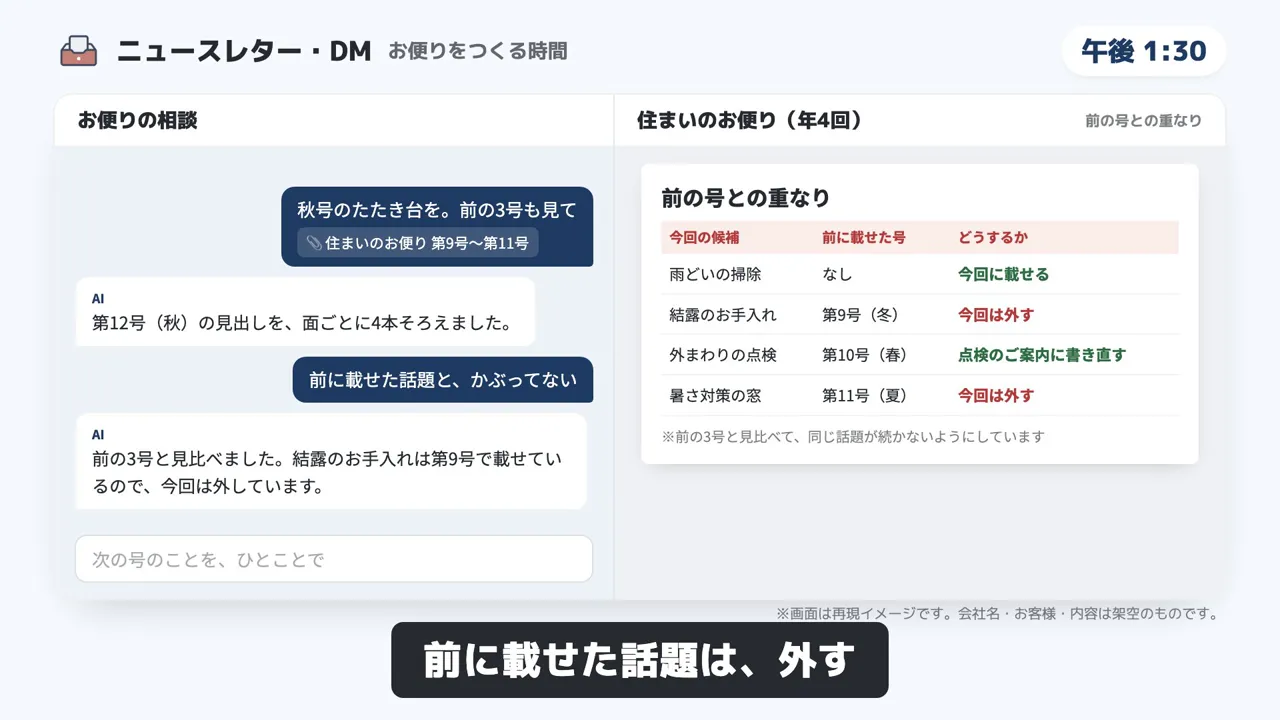This screenshot has width=1280, height=720.
Task: Click the 午後 1:30 clock badge
Action: click(1144, 51)
